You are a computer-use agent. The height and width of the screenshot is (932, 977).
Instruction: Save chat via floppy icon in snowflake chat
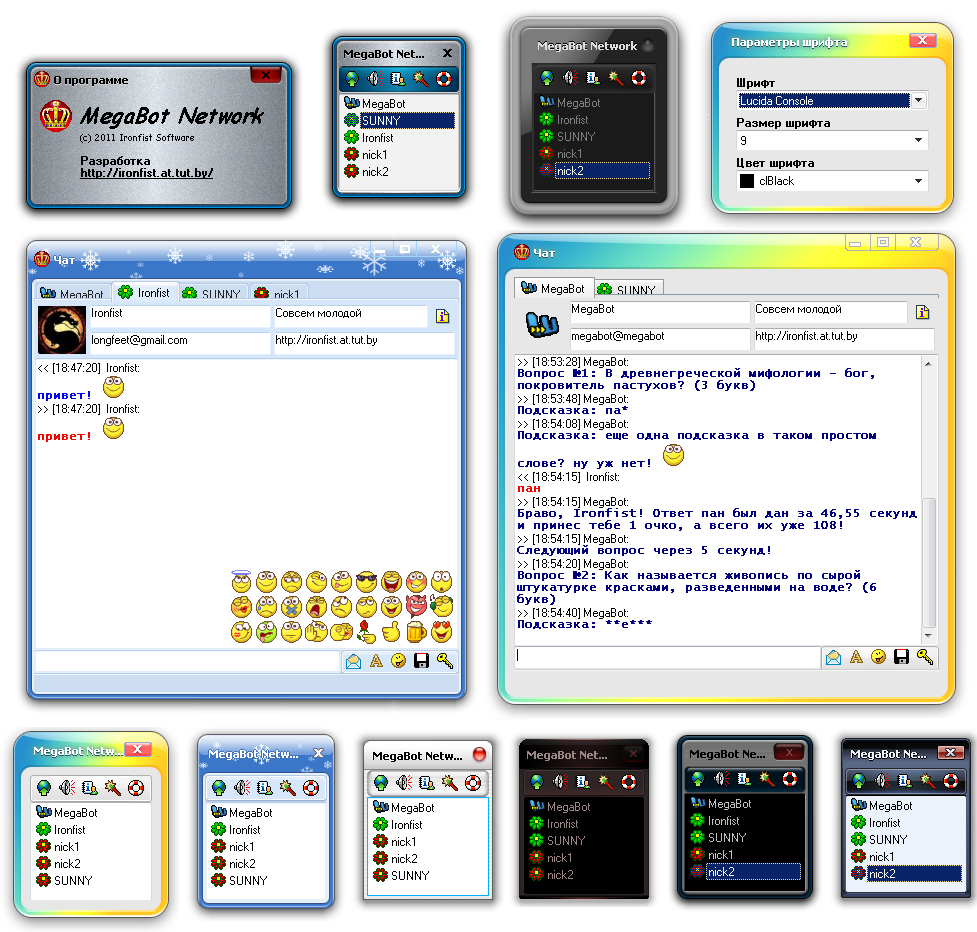pyautogui.click(x=422, y=660)
